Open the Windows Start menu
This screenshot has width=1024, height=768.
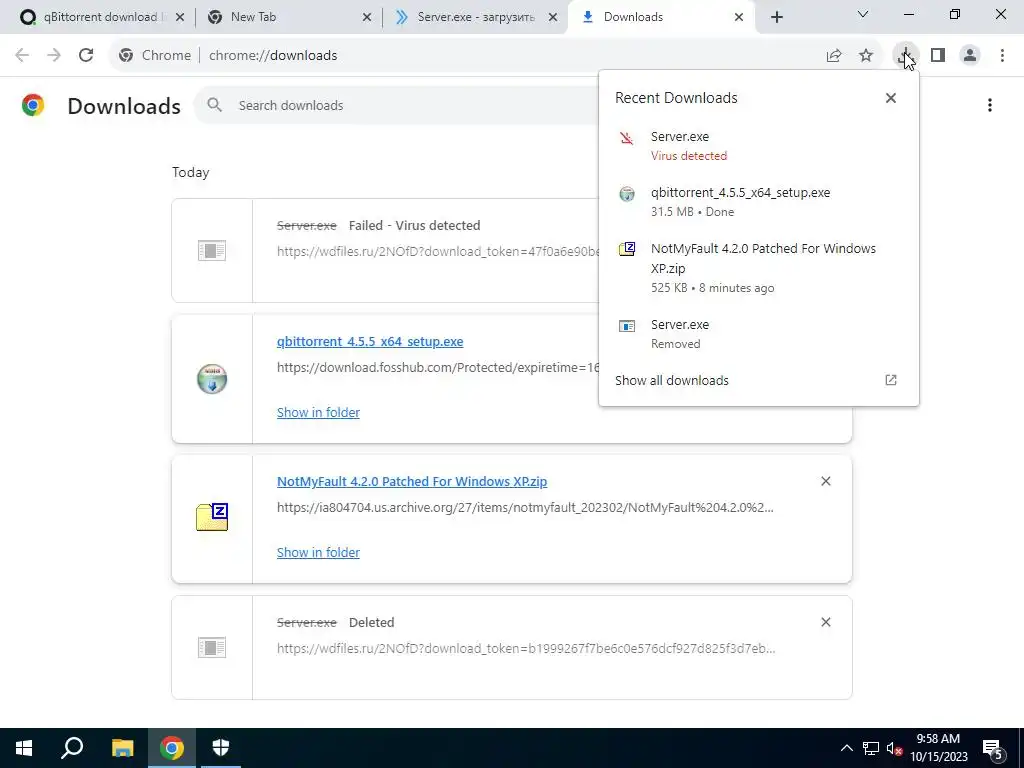(24, 748)
